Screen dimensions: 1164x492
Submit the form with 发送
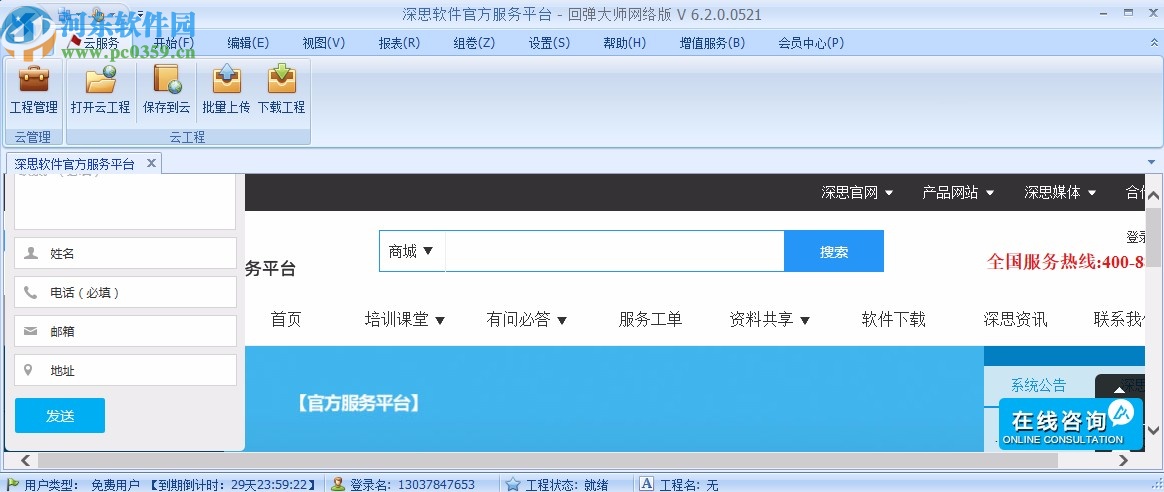tap(60, 416)
